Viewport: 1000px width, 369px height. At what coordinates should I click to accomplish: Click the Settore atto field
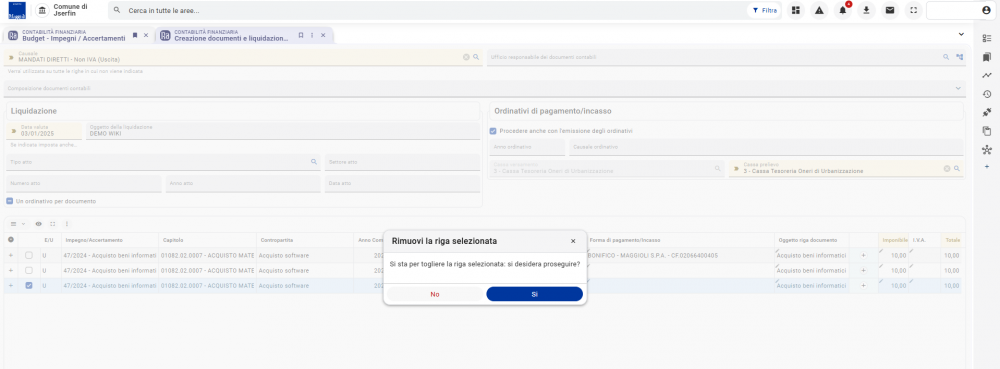[x=402, y=162]
